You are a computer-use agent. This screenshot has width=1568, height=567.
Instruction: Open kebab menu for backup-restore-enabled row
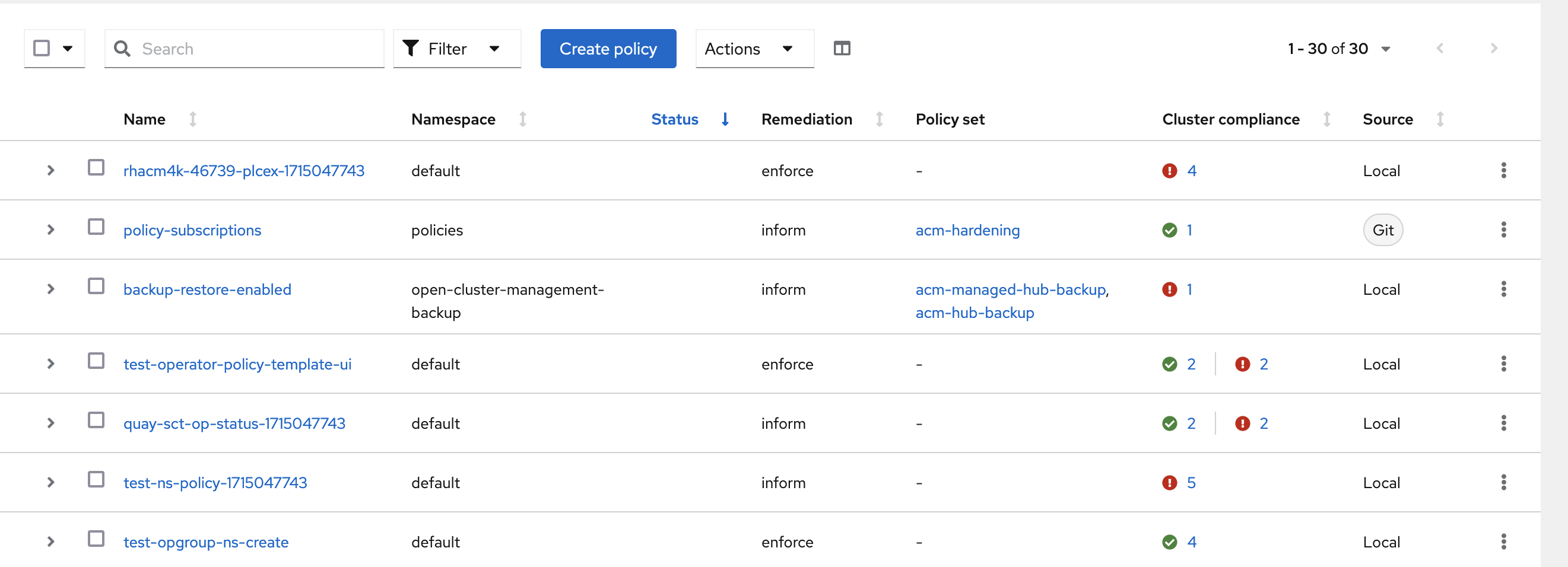1503,289
